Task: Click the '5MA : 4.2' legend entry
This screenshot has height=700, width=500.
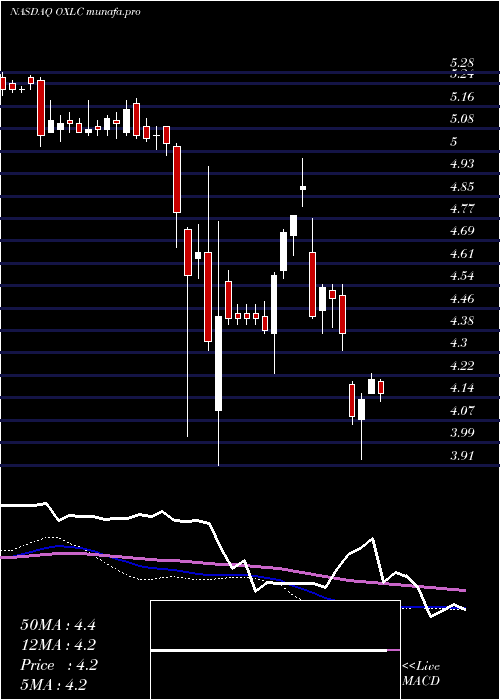Action: point(54,685)
